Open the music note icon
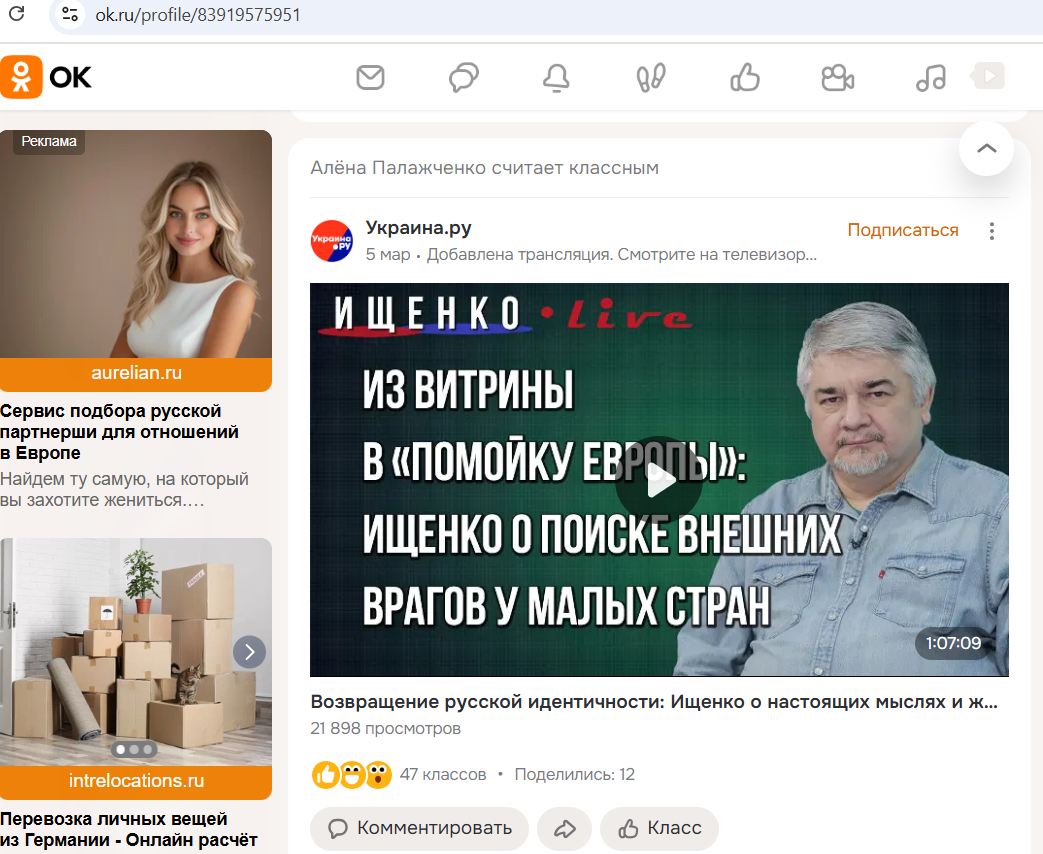The image size is (1043, 854). (x=931, y=78)
